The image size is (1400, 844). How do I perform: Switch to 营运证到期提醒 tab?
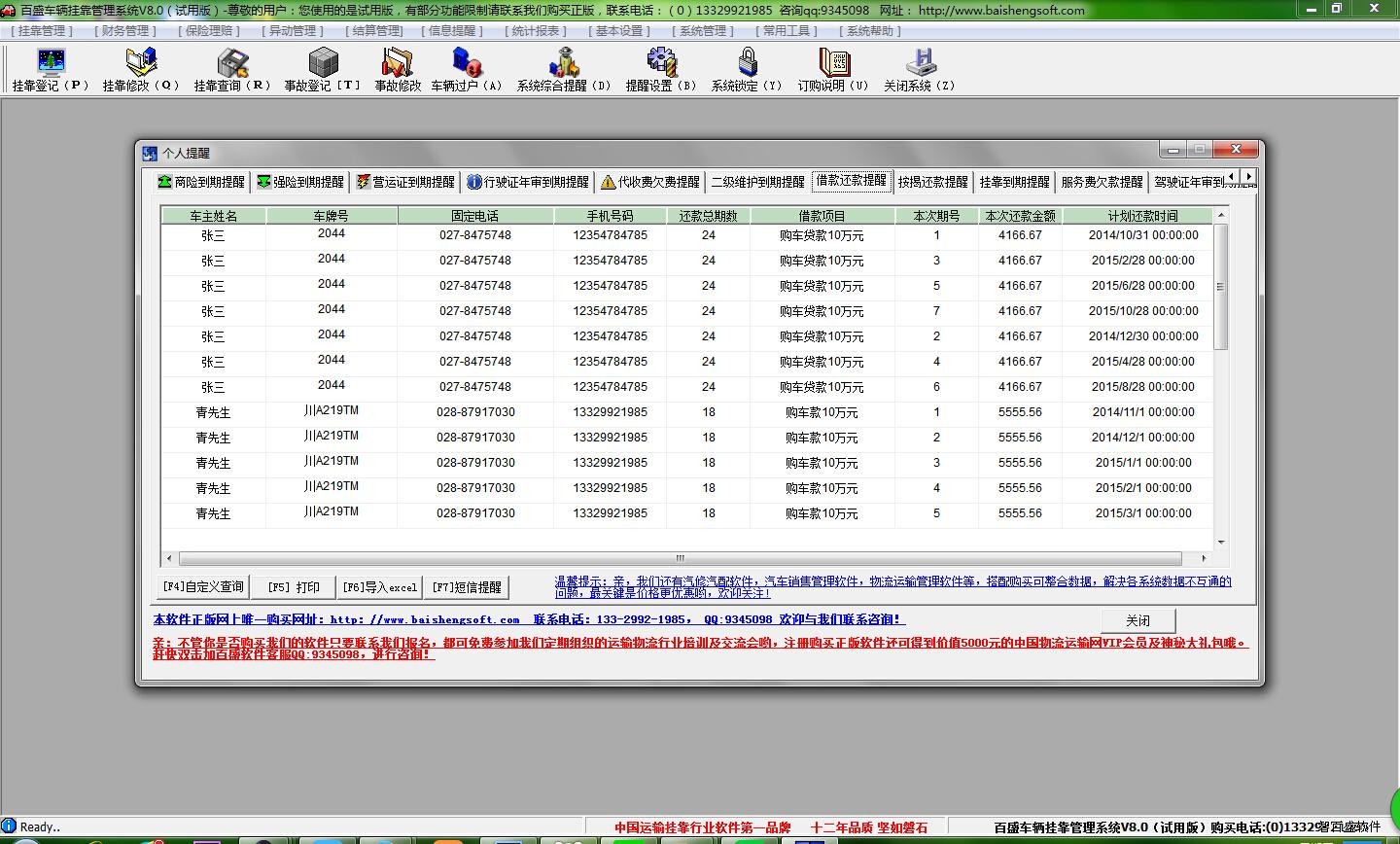pos(405,182)
